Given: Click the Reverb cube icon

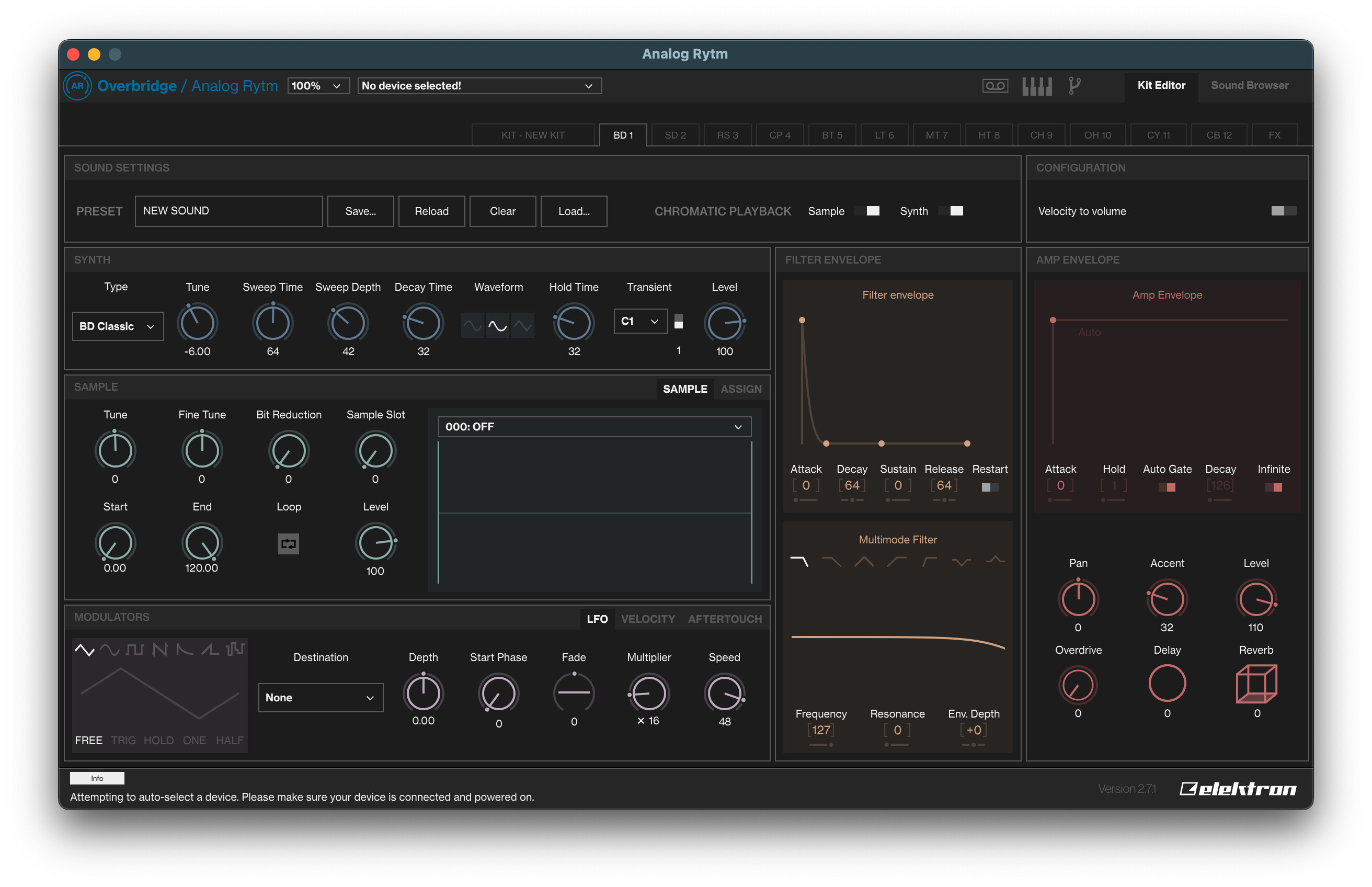Looking at the screenshot, I should [1256, 684].
